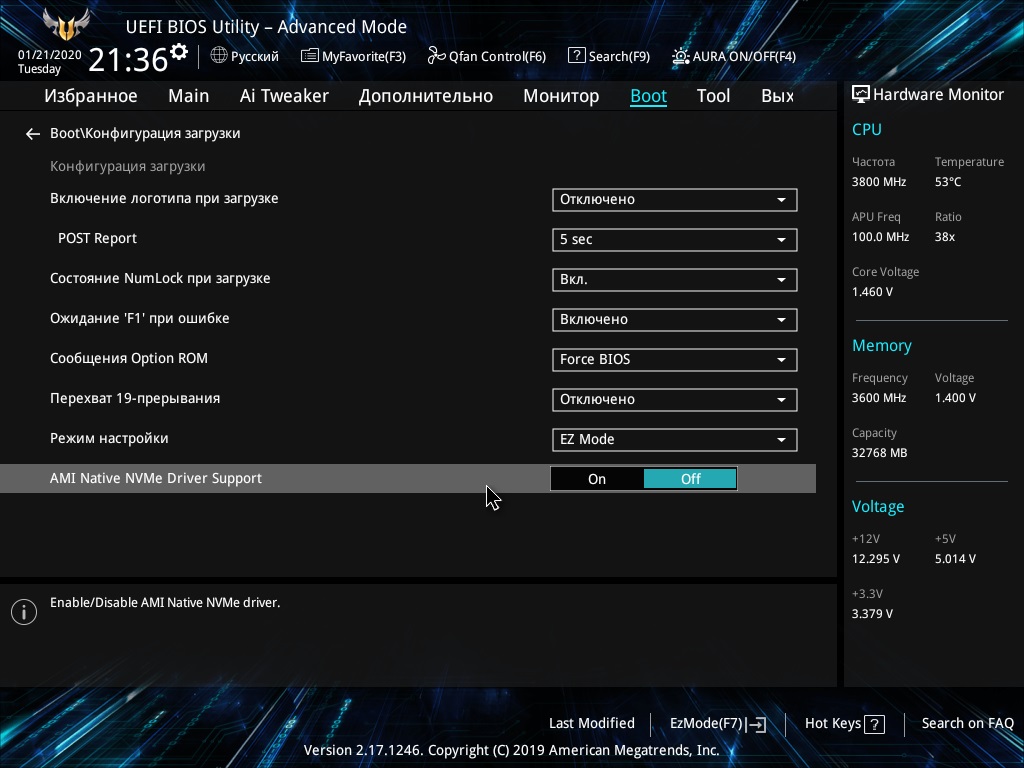The height and width of the screenshot is (768, 1024).
Task: Click the Сообщения Option ROM label
Action: click(129, 359)
